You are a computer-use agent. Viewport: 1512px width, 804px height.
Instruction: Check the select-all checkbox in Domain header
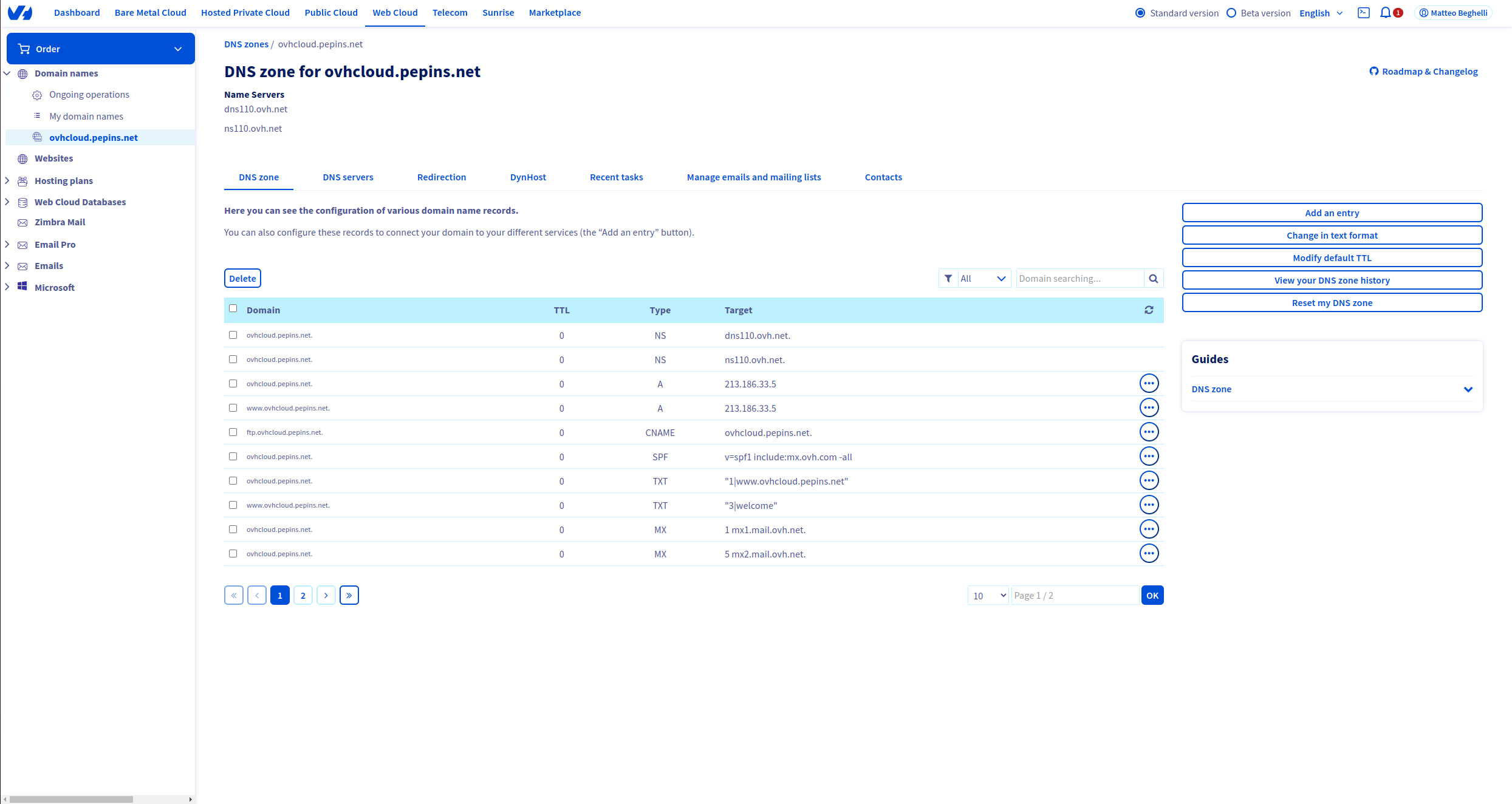point(233,308)
